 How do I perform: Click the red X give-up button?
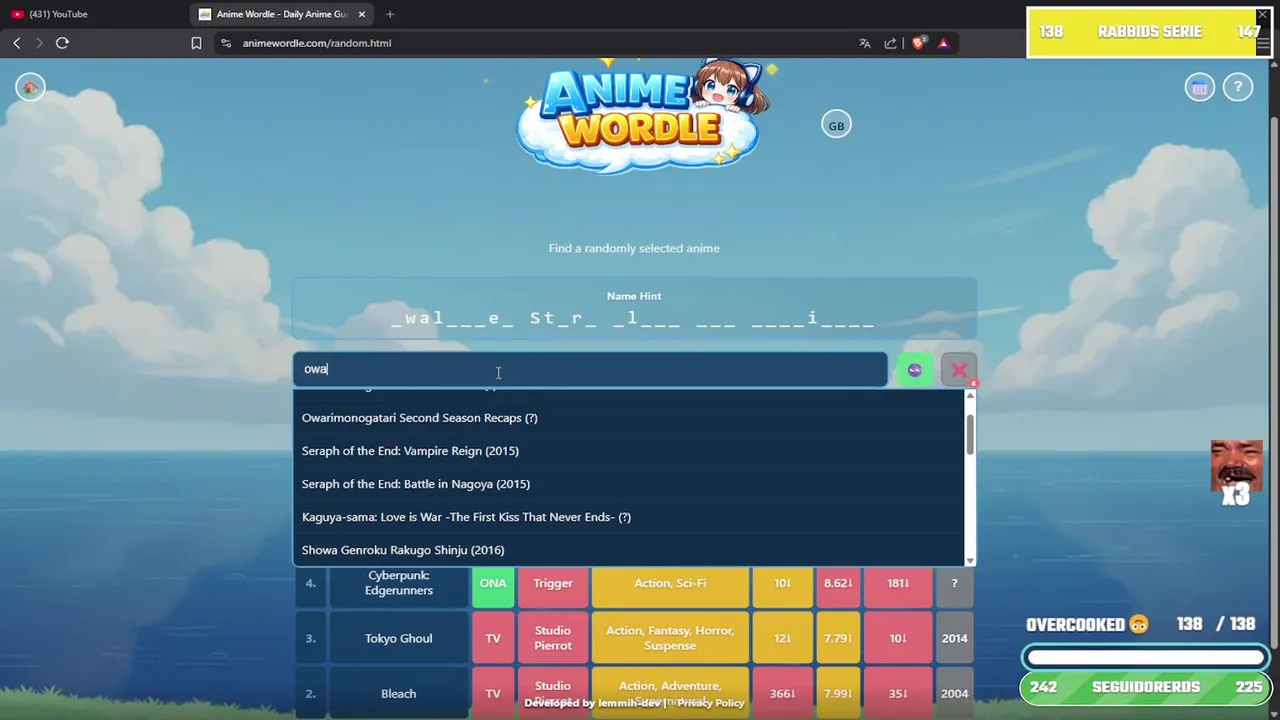pos(959,370)
